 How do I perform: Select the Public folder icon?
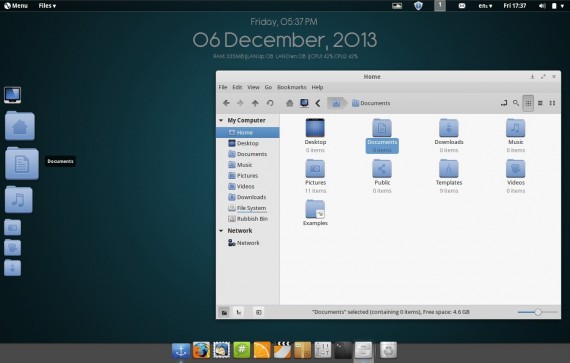(x=382, y=169)
